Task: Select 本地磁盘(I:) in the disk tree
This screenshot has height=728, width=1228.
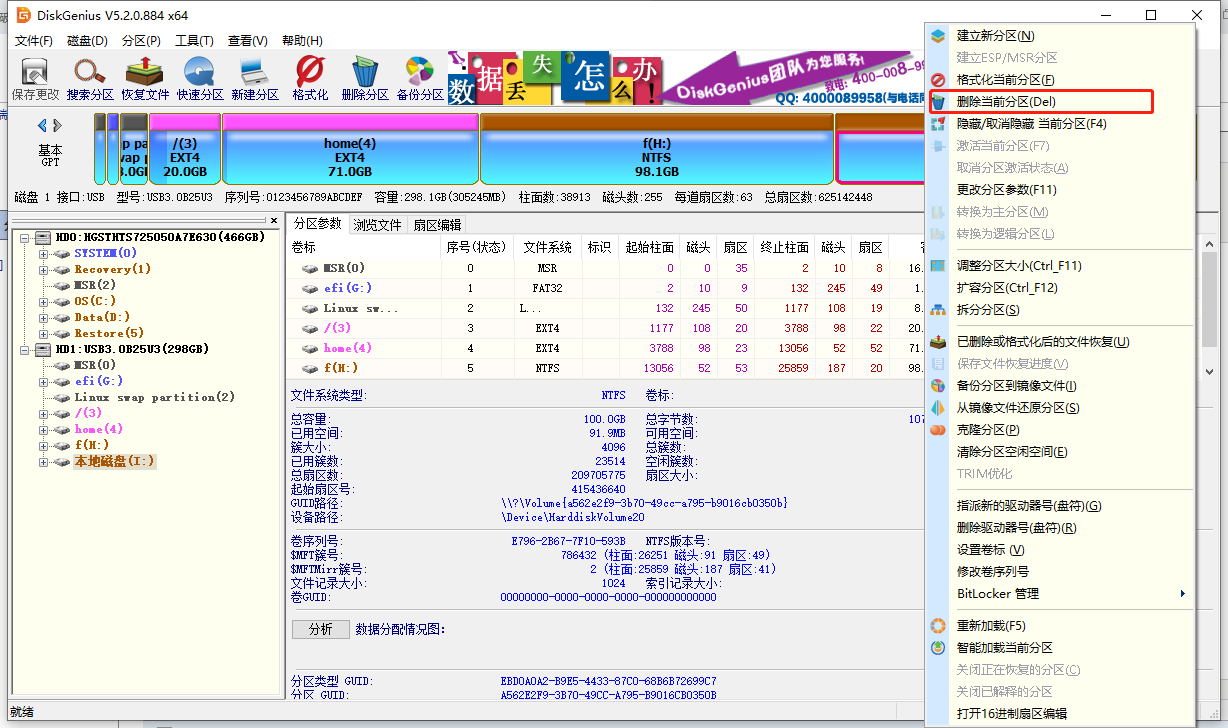Action: click(115, 462)
